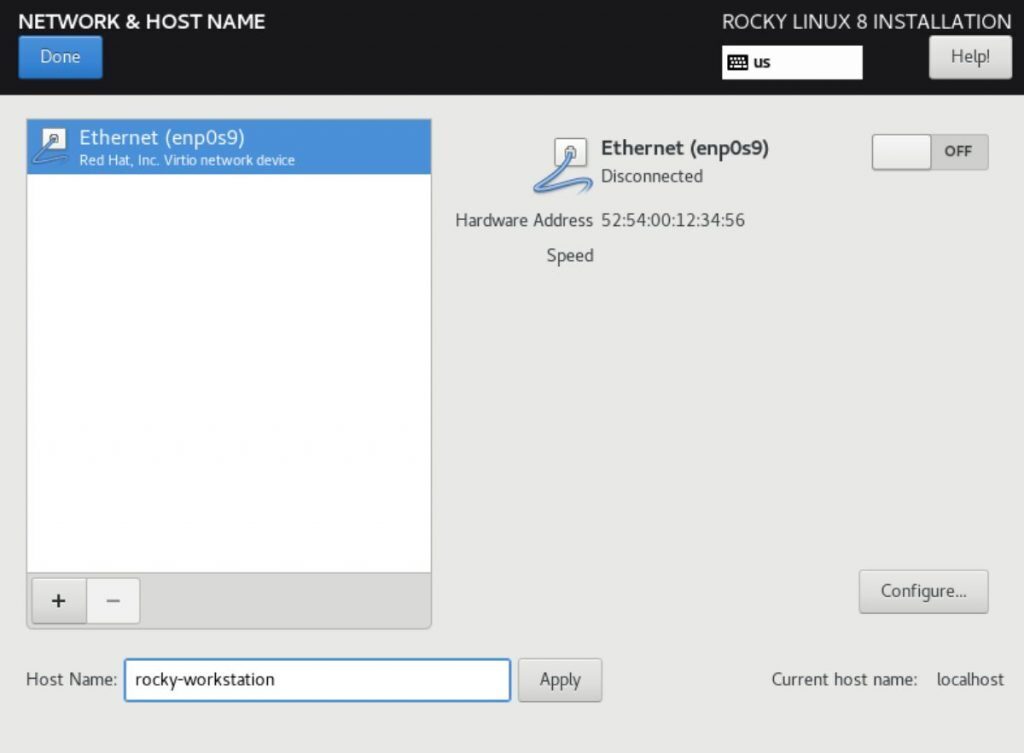Image resolution: width=1024 pixels, height=753 pixels.
Task: Open the Configure... dialog
Action: (x=923, y=591)
